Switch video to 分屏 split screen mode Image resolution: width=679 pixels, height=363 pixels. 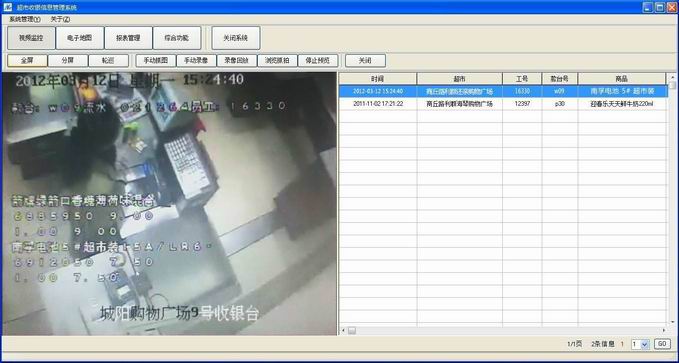[x=68, y=61]
